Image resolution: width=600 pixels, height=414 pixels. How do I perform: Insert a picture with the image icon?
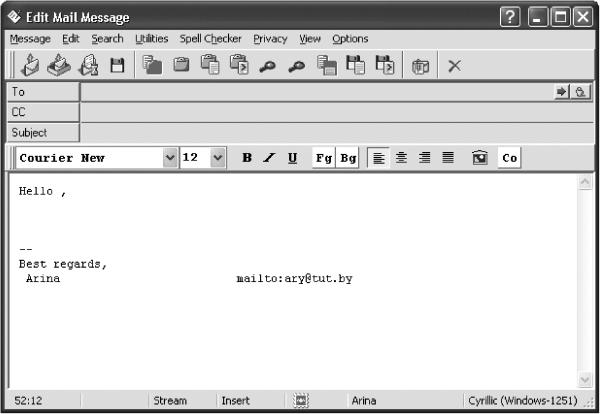click(x=480, y=158)
